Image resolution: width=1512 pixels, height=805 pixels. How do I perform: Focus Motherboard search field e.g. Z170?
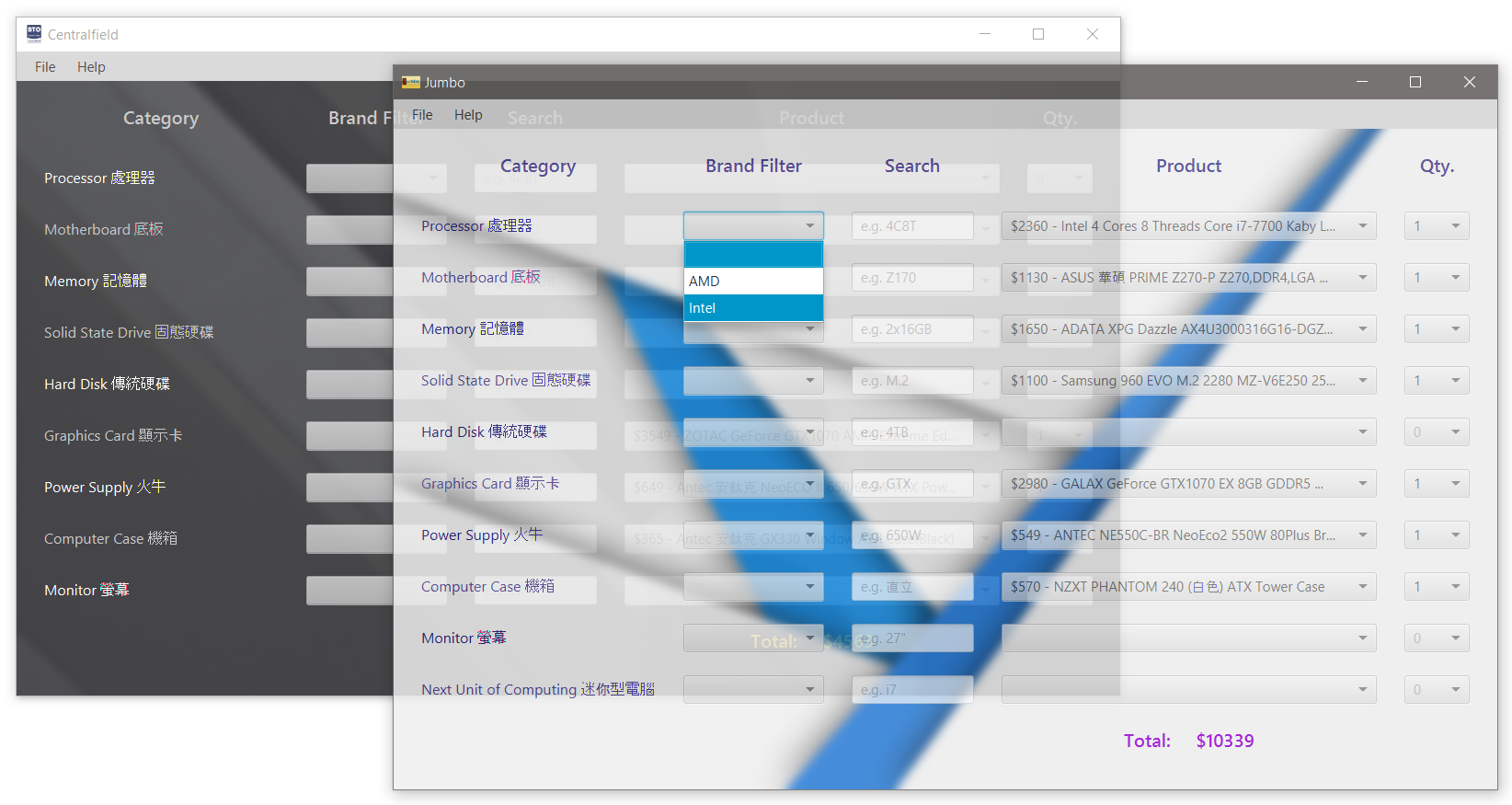click(x=912, y=278)
